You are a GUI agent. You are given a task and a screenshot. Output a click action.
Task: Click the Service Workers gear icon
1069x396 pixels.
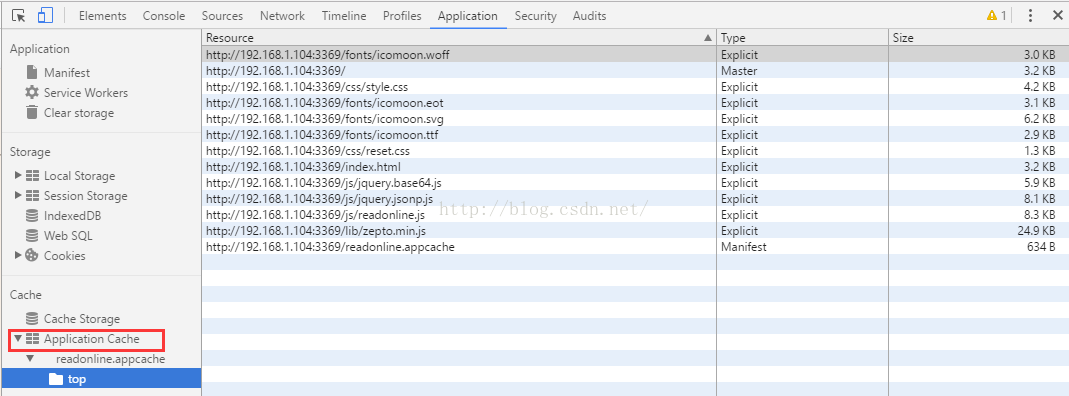[31, 92]
